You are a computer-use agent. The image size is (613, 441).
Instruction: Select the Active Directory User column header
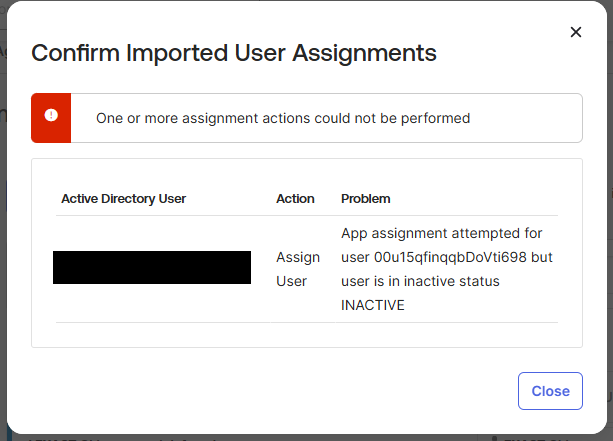pyautogui.click(x=124, y=199)
